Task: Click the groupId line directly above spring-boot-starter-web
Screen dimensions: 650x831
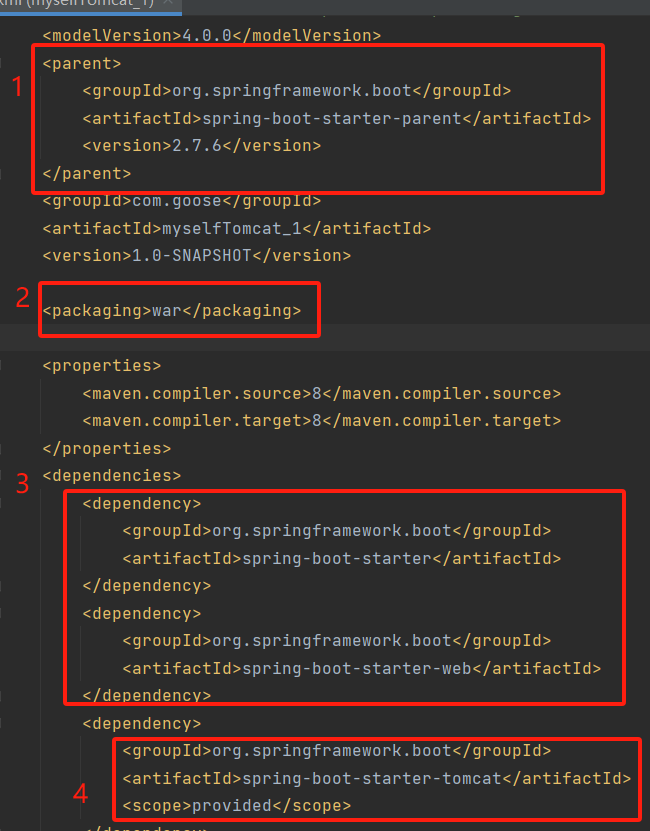Action: (337, 641)
